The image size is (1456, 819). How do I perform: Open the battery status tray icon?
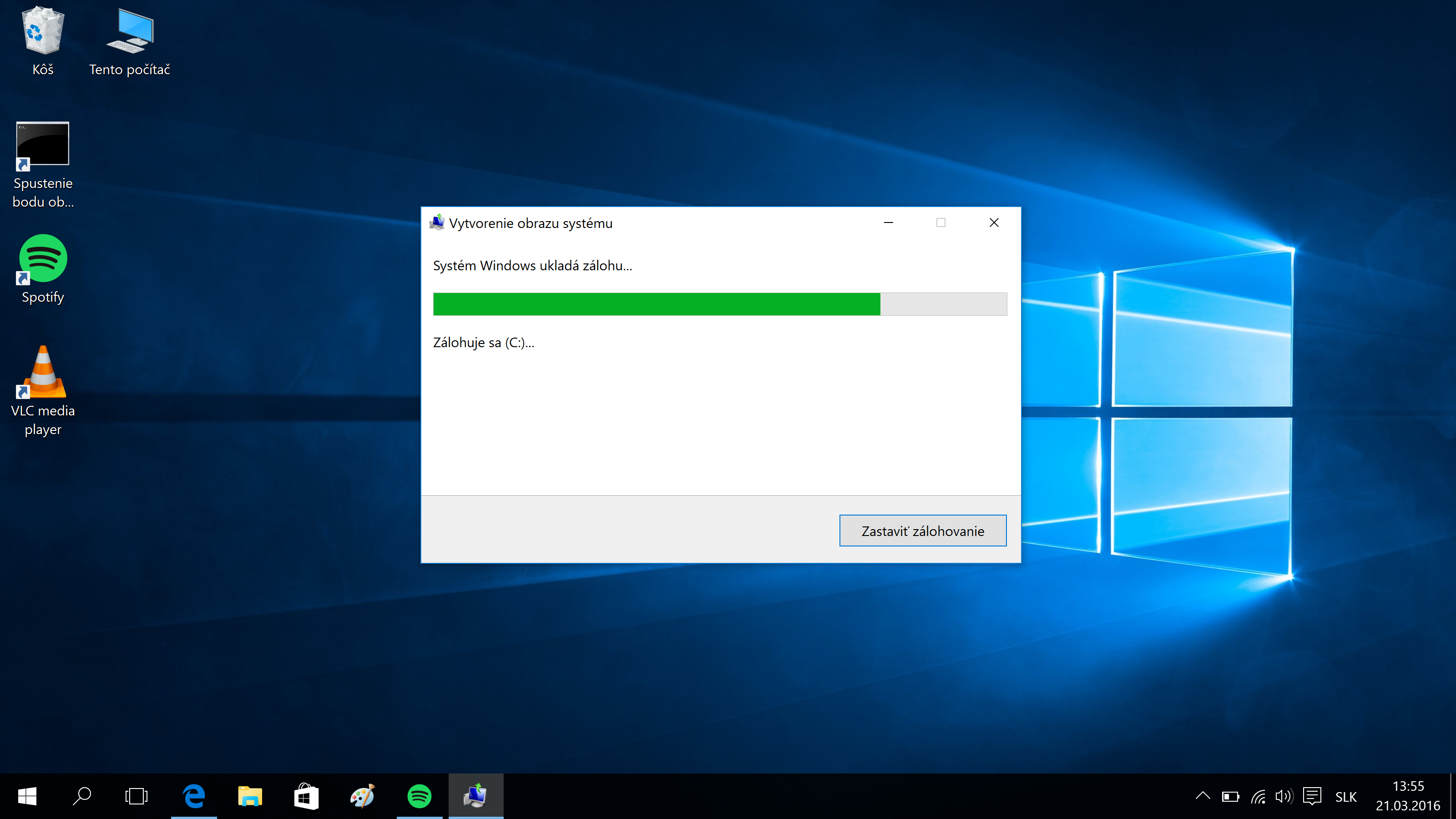(1230, 796)
